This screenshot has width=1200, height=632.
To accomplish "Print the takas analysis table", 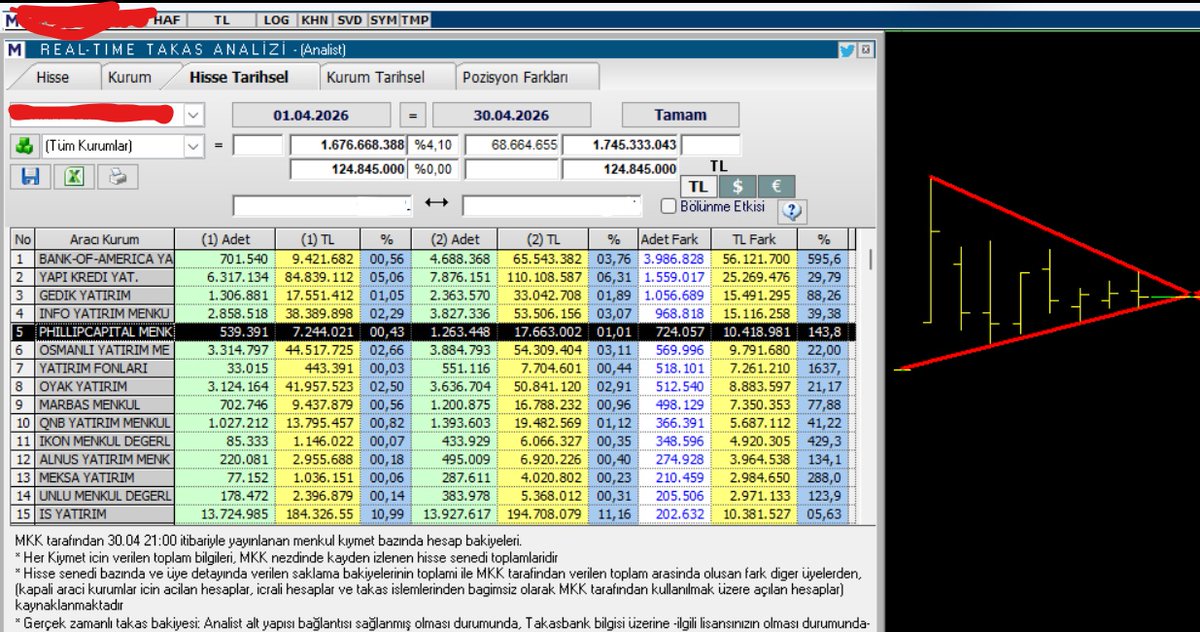I will tap(118, 178).
